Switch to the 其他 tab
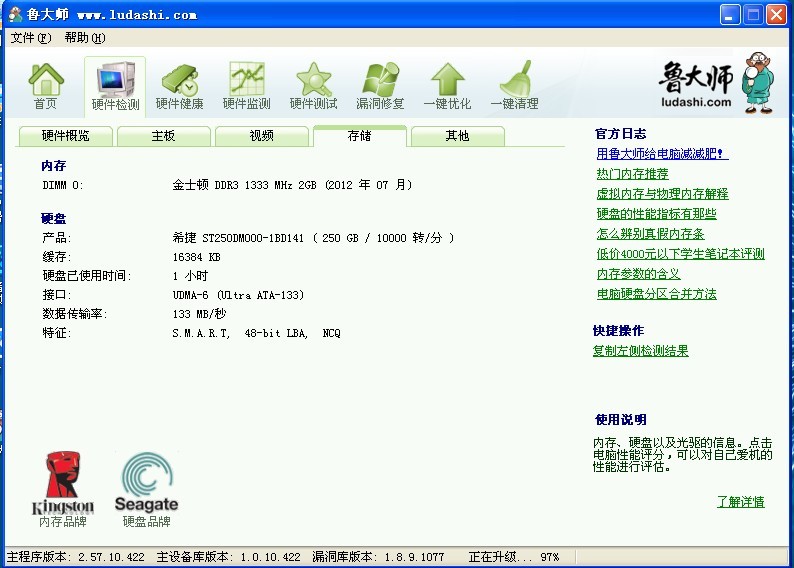 point(457,136)
